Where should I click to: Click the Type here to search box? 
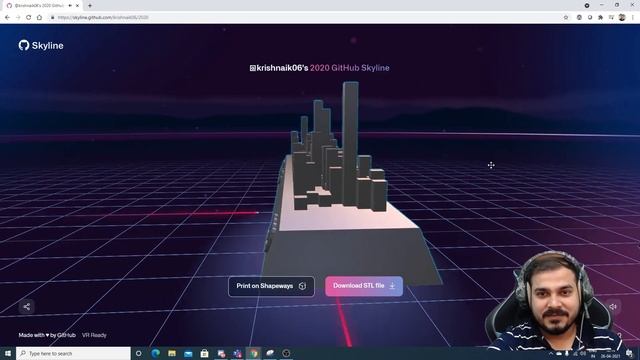(73, 353)
